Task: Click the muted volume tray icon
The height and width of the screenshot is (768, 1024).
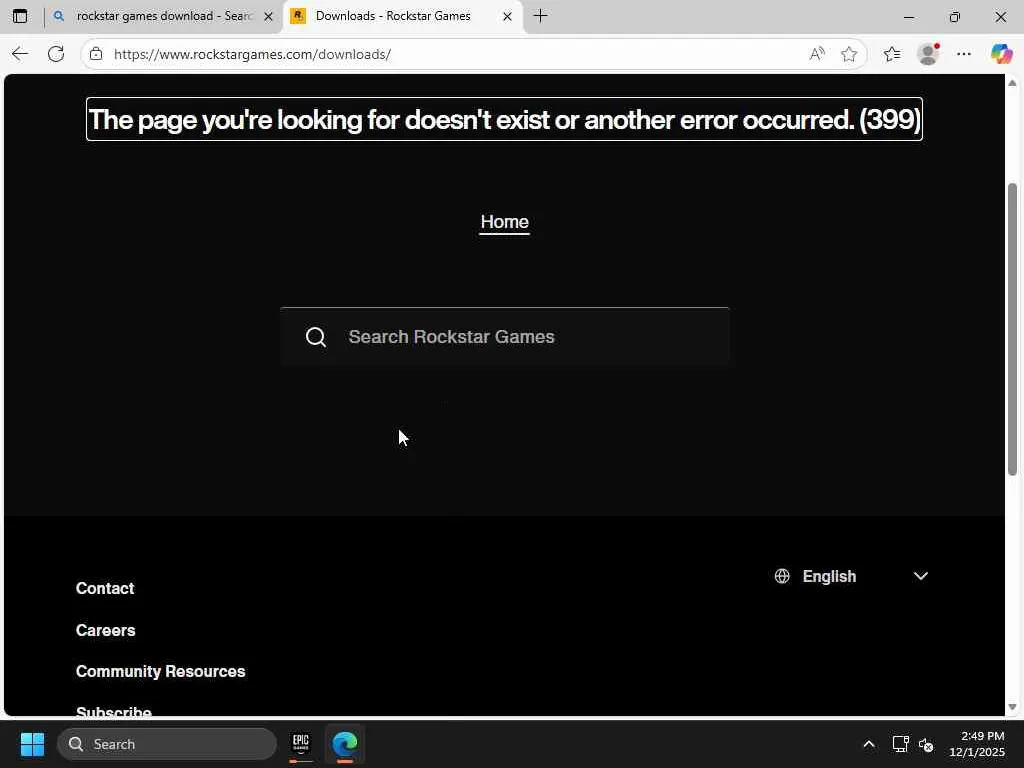Action: tap(926, 744)
